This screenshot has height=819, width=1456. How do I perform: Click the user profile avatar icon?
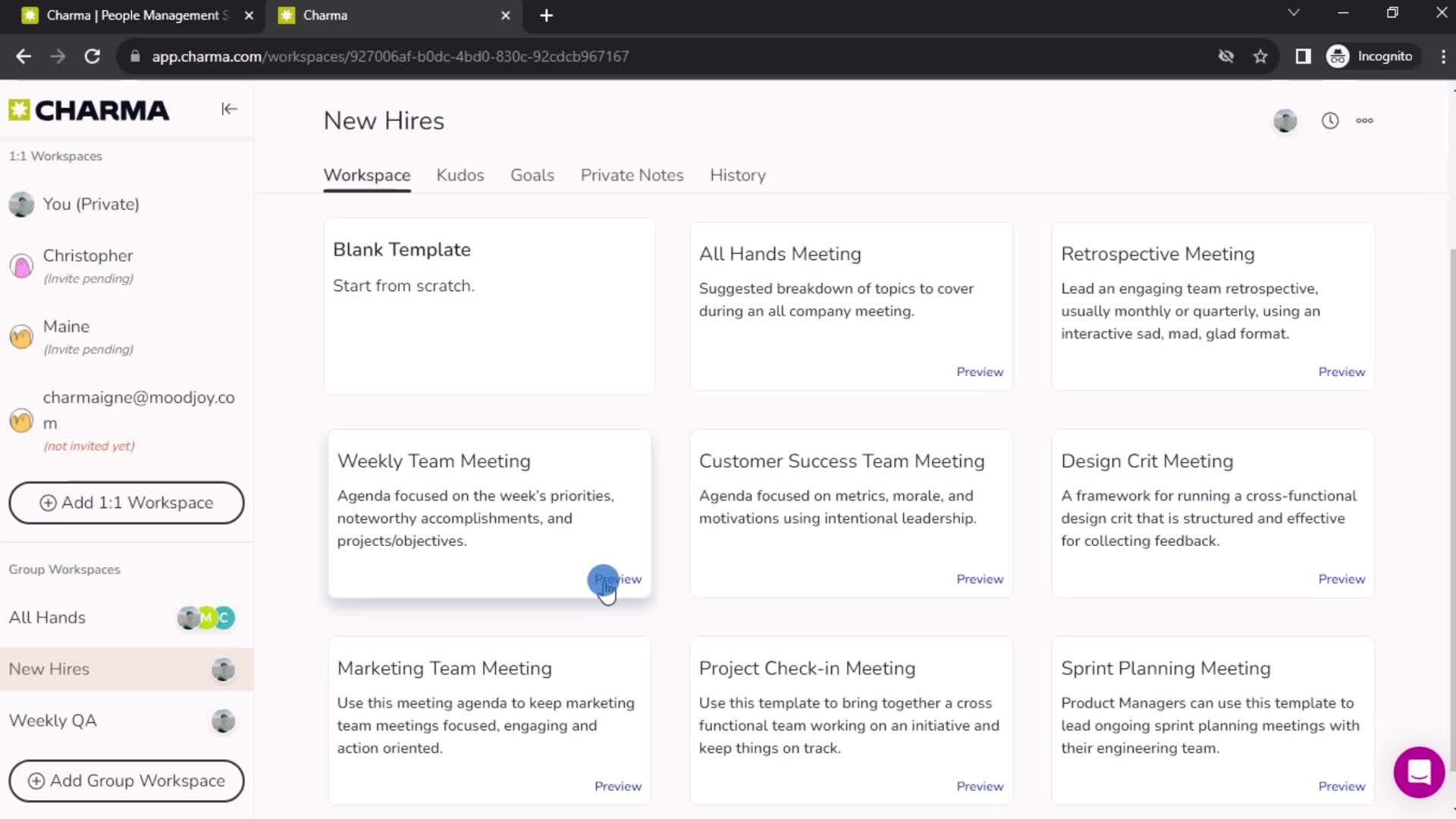point(1288,120)
